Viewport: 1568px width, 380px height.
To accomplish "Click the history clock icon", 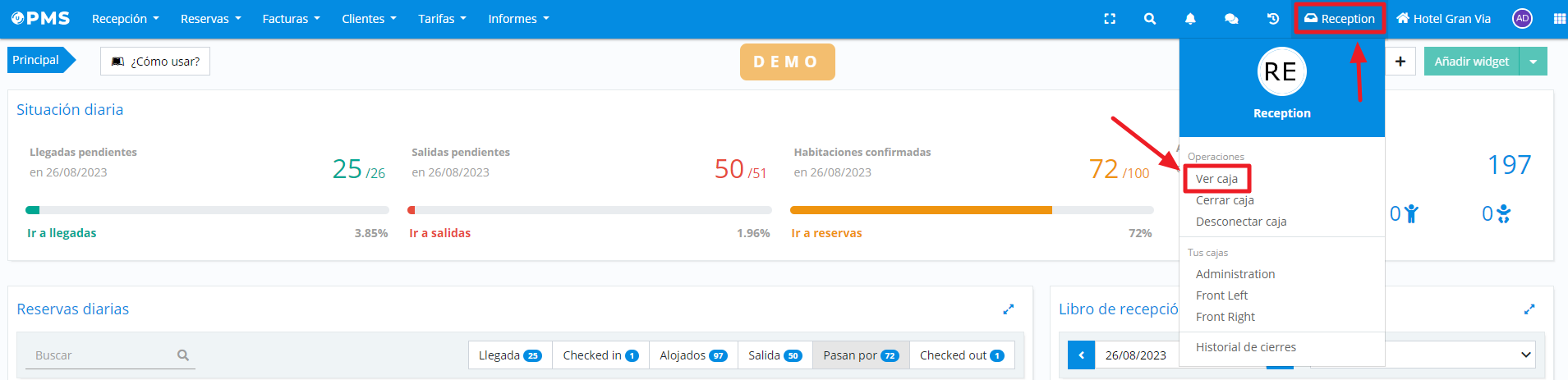I will click(1273, 19).
